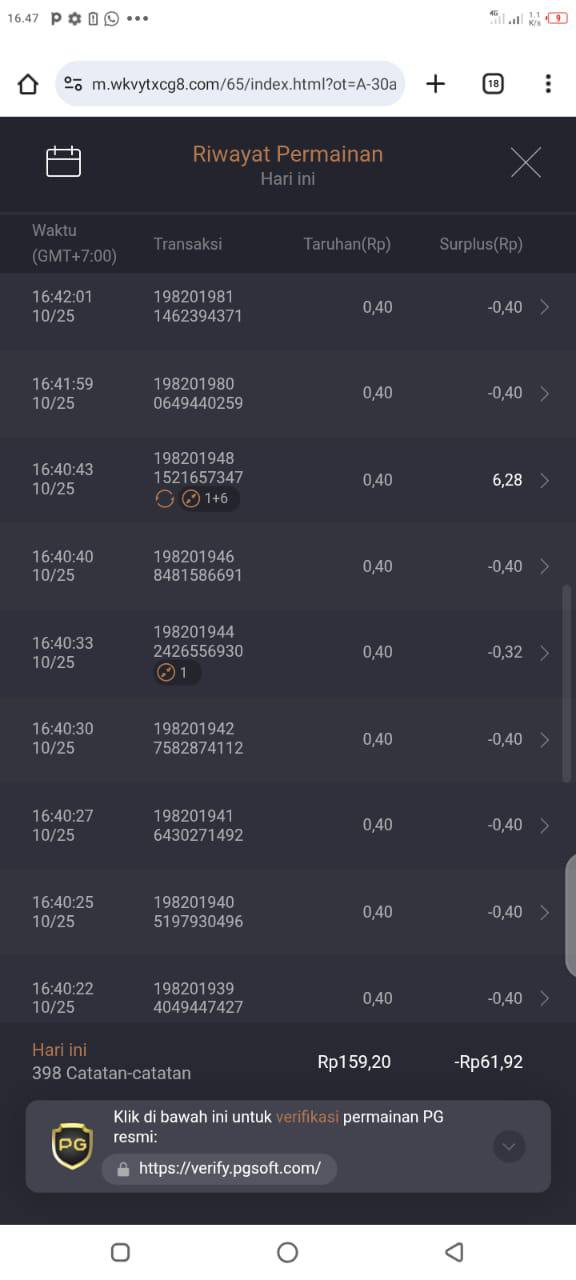
Task: Tap the PG shield logo icon
Action: coord(72,1146)
